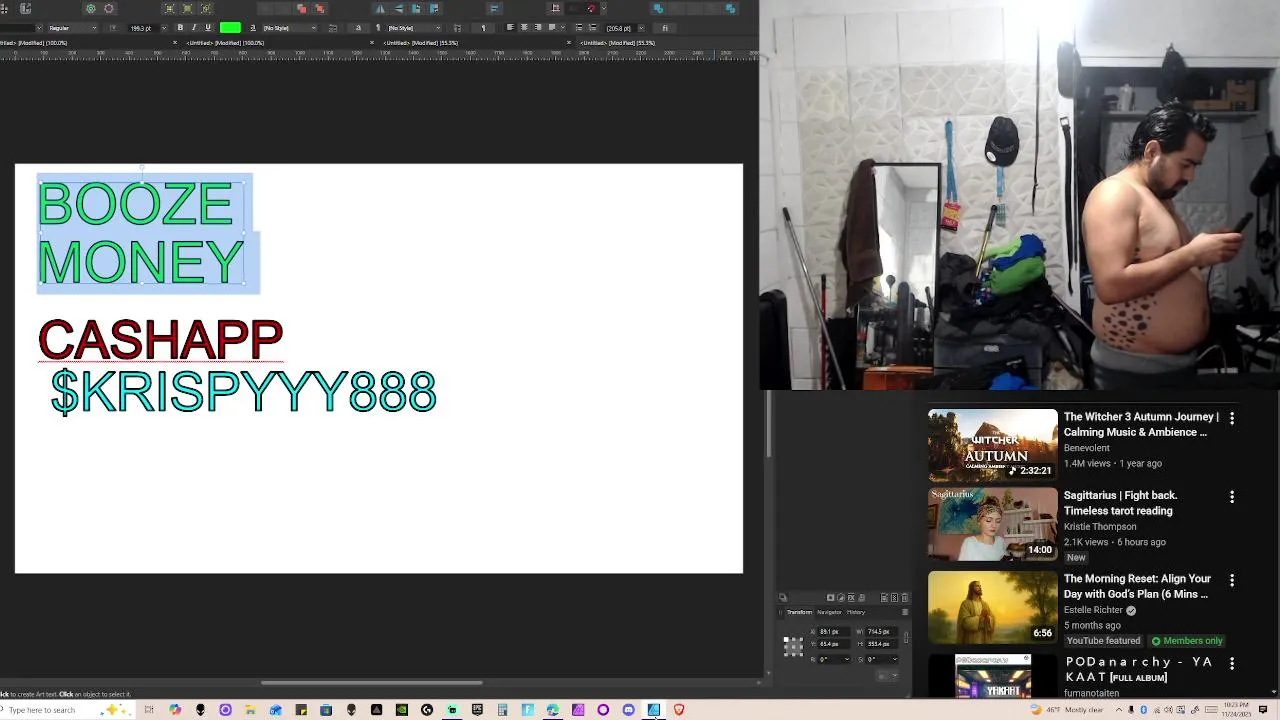Toggle the aspect ratio lock link
Viewport: 1280px width, 720px height.
906,638
